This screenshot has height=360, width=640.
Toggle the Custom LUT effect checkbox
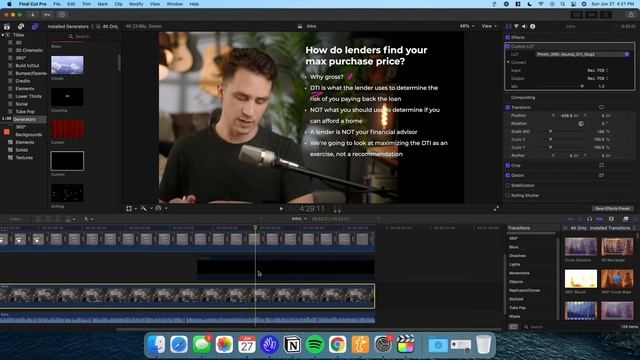point(508,46)
